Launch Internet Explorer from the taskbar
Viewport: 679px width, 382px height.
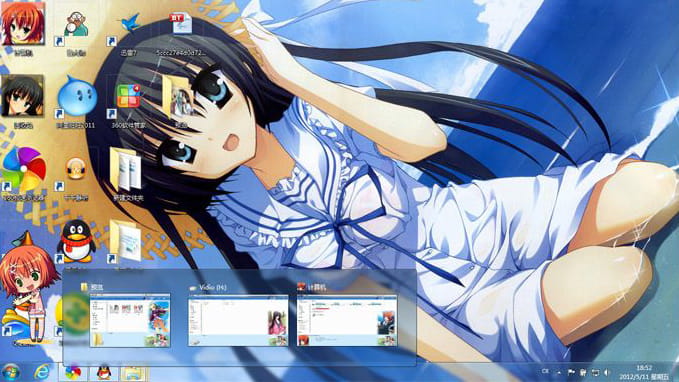42,372
